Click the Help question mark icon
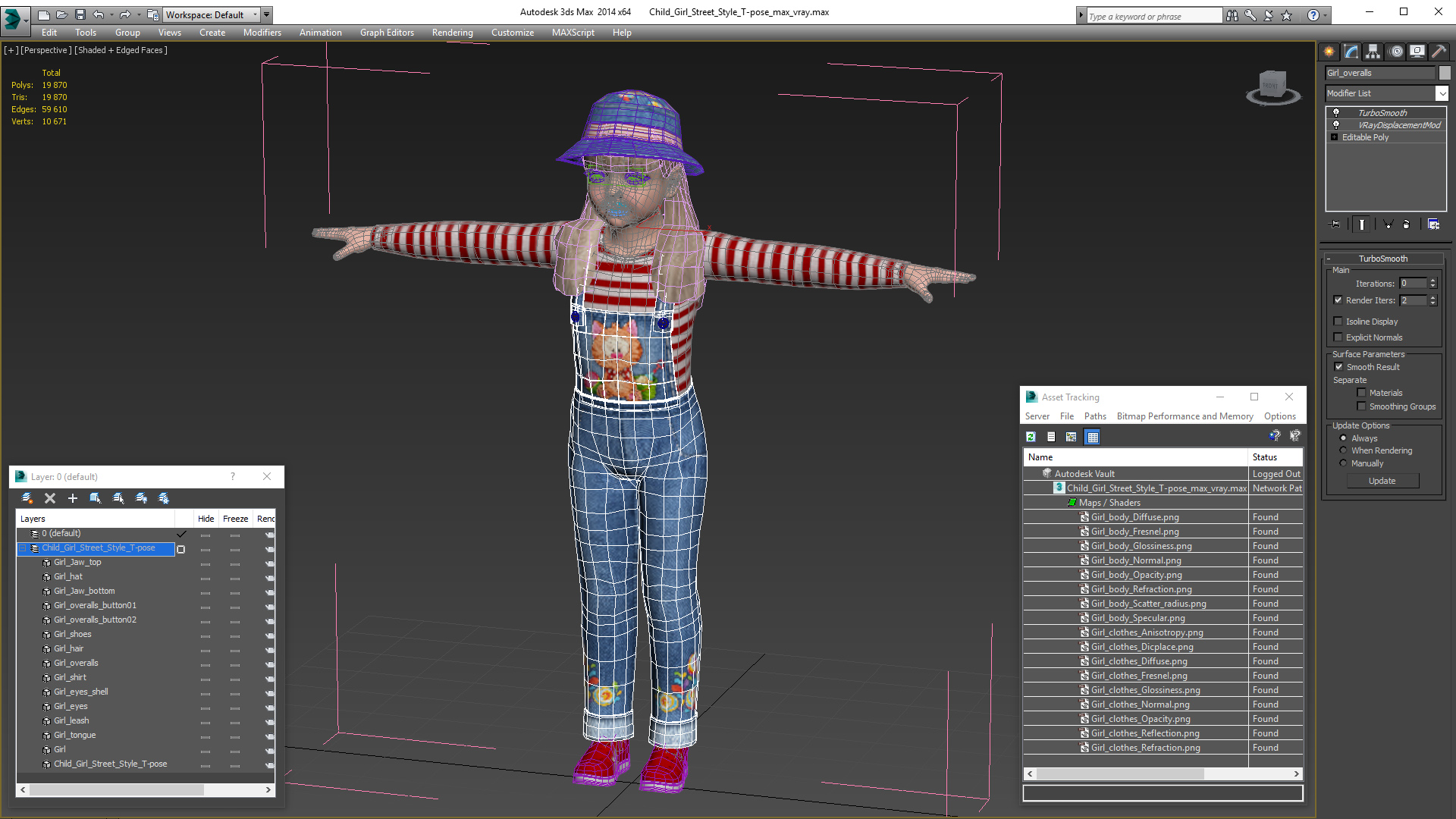The image size is (1456, 819). tap(1313, 15)
